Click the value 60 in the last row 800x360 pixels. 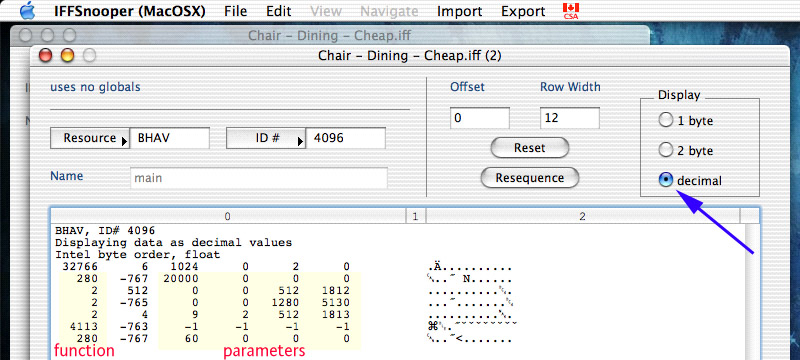191,338
